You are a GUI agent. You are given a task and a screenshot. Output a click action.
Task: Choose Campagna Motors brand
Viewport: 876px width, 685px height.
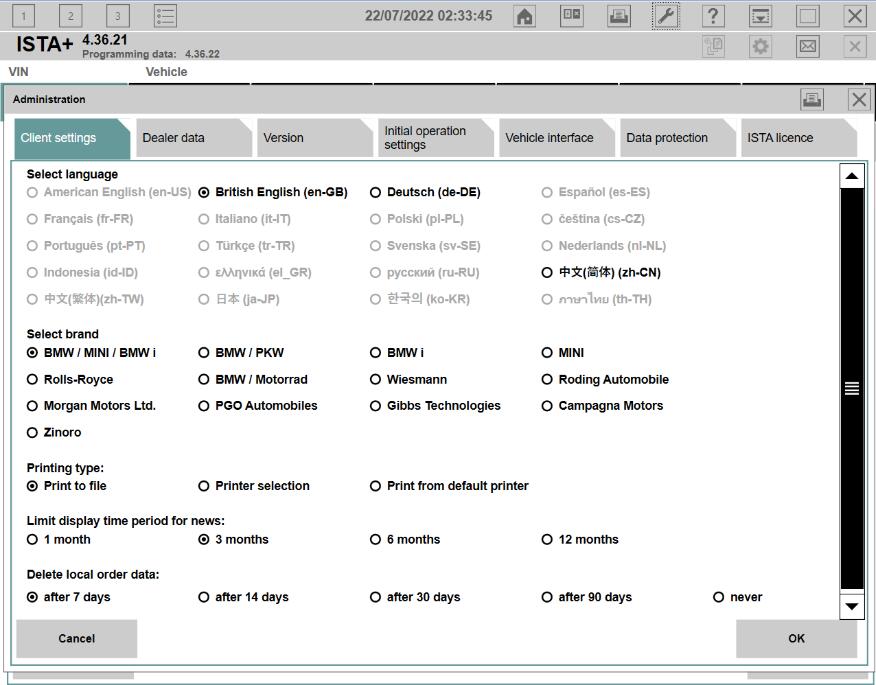point(603,406)
